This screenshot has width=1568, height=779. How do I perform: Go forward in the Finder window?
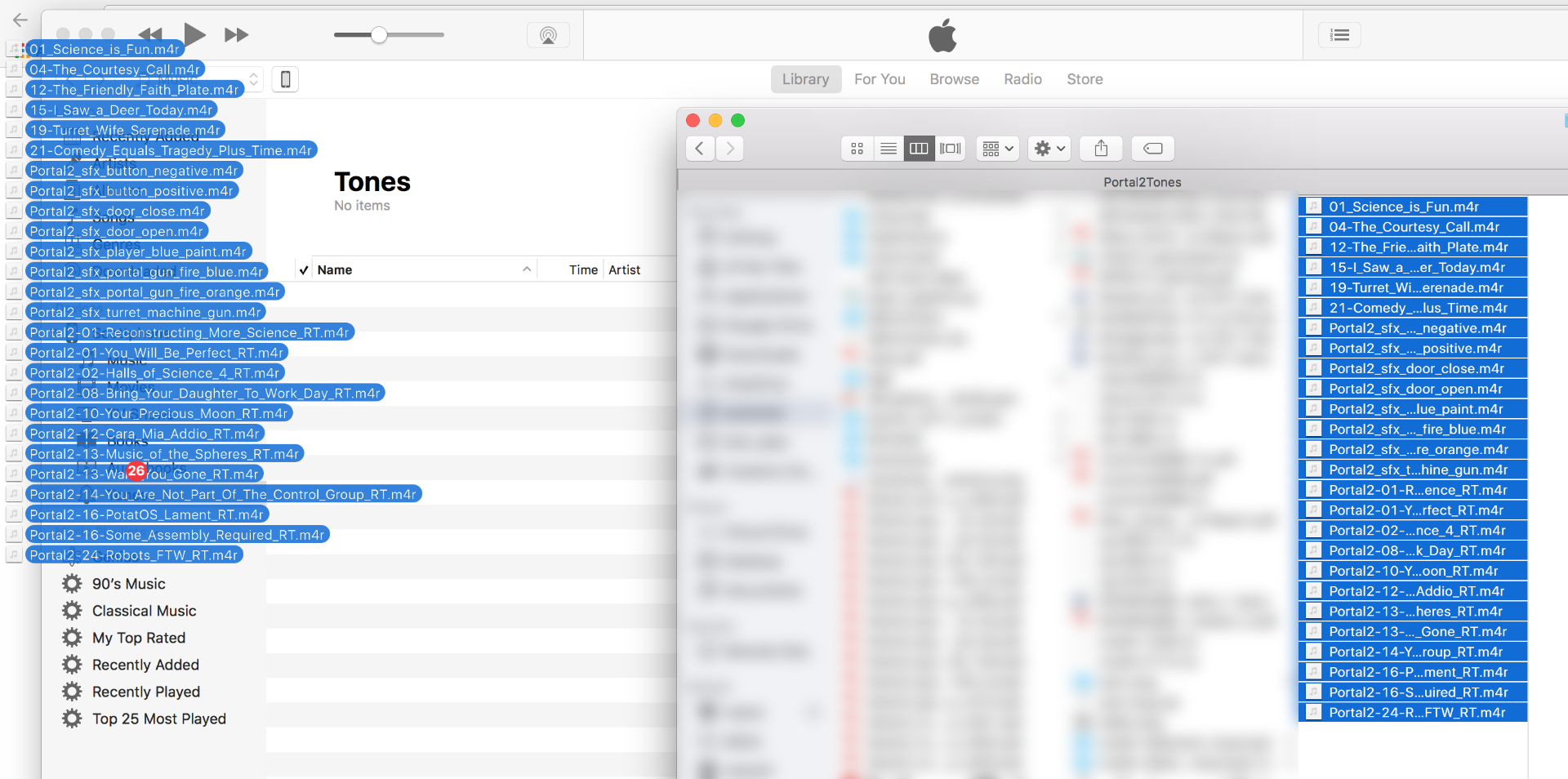[x=729, y=149]
